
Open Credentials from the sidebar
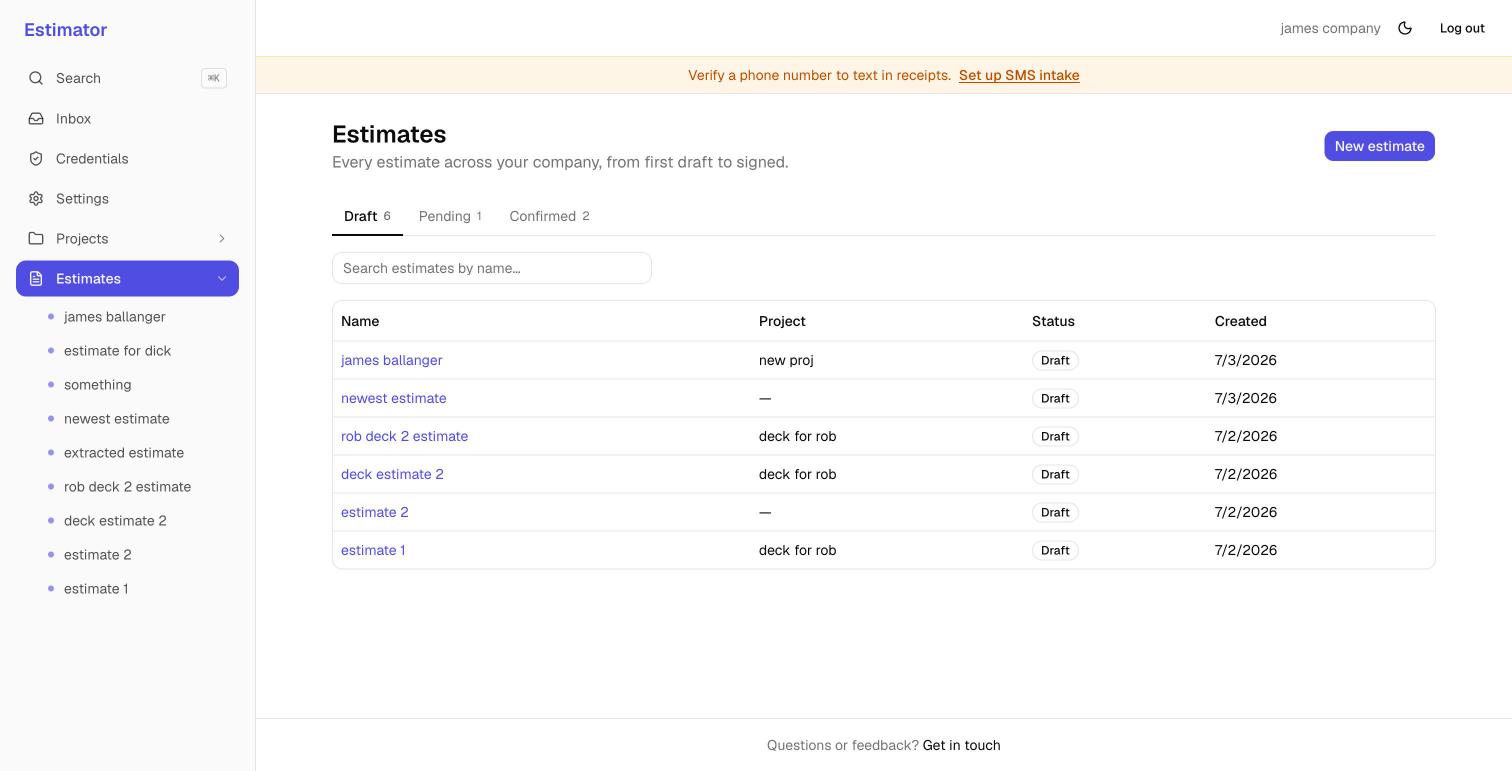127,158
